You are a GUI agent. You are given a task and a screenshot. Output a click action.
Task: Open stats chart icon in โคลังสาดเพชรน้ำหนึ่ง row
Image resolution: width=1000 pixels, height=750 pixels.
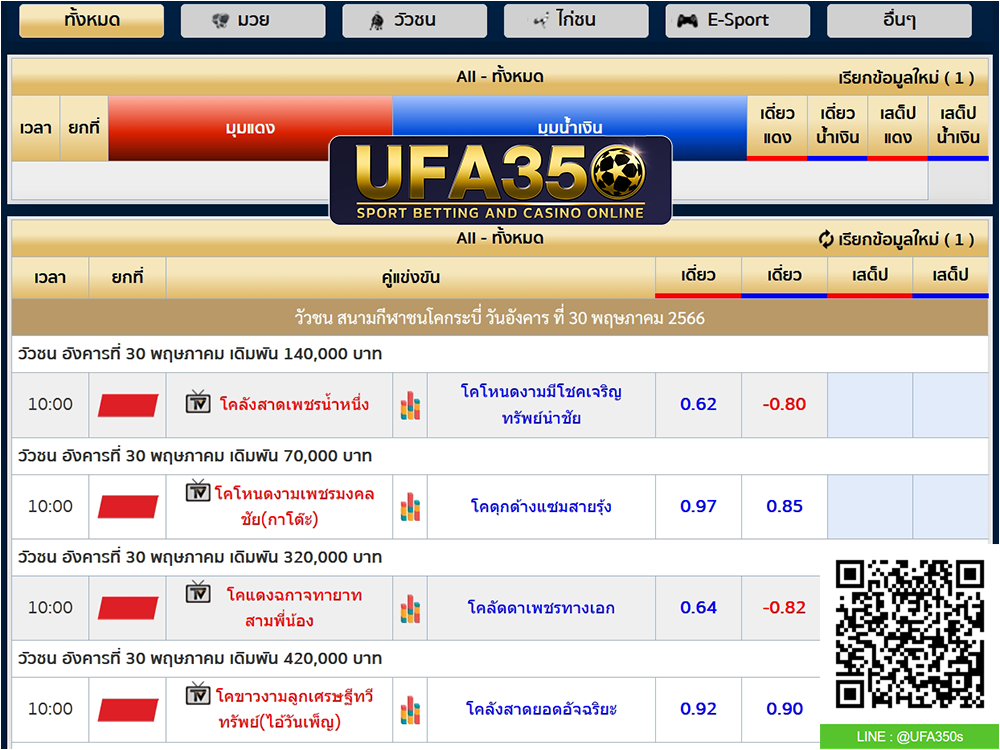[410, 405]
